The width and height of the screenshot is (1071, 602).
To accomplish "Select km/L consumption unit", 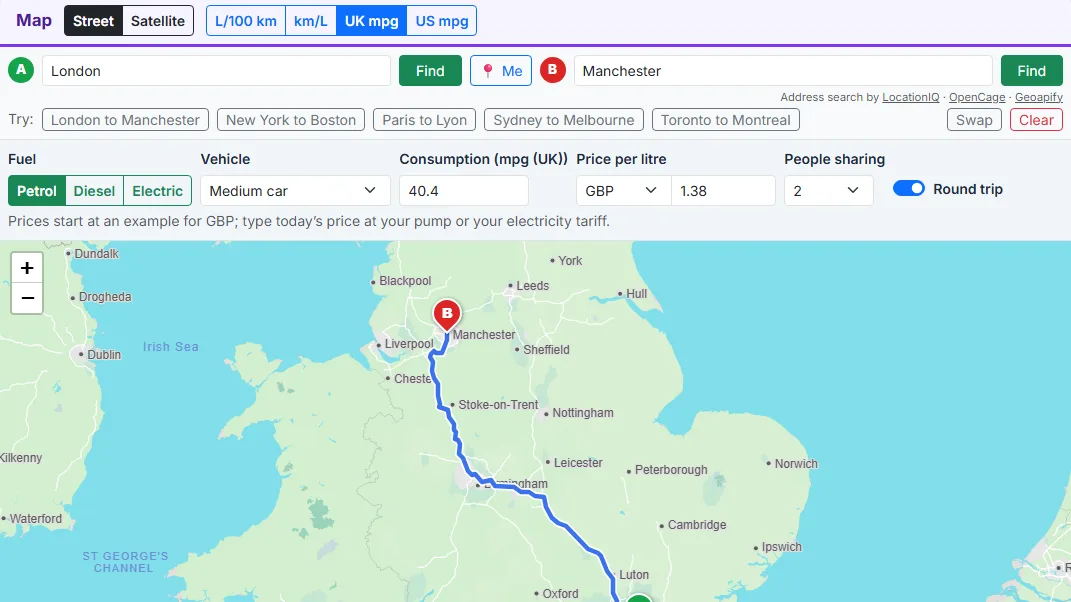I will pos(311,21).
